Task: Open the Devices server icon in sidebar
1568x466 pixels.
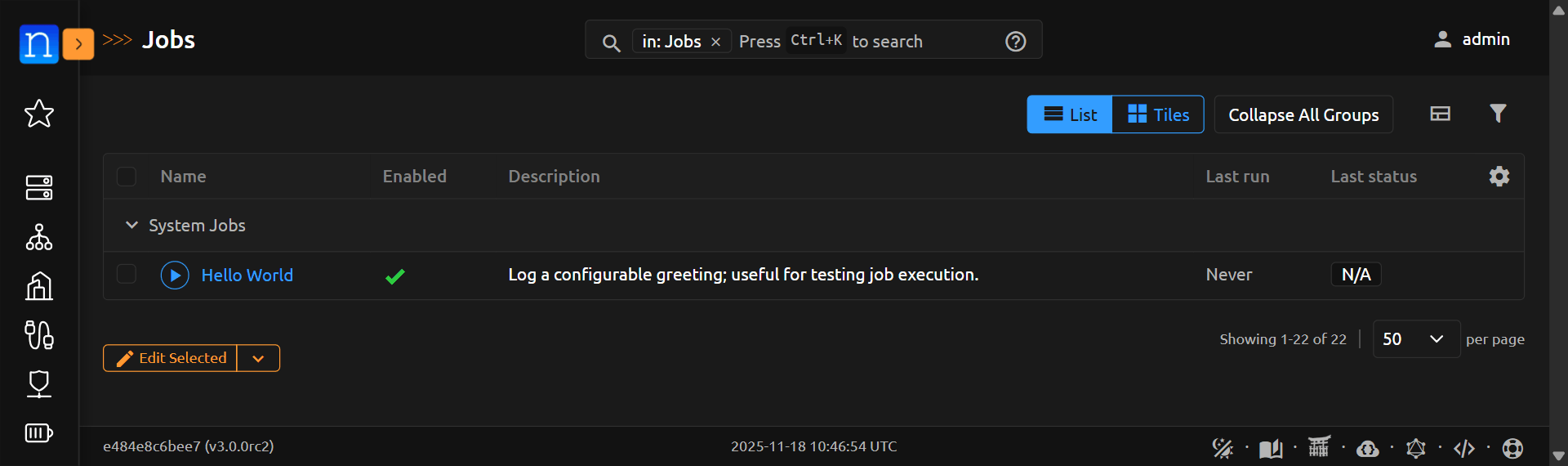Action: (39, 187)
